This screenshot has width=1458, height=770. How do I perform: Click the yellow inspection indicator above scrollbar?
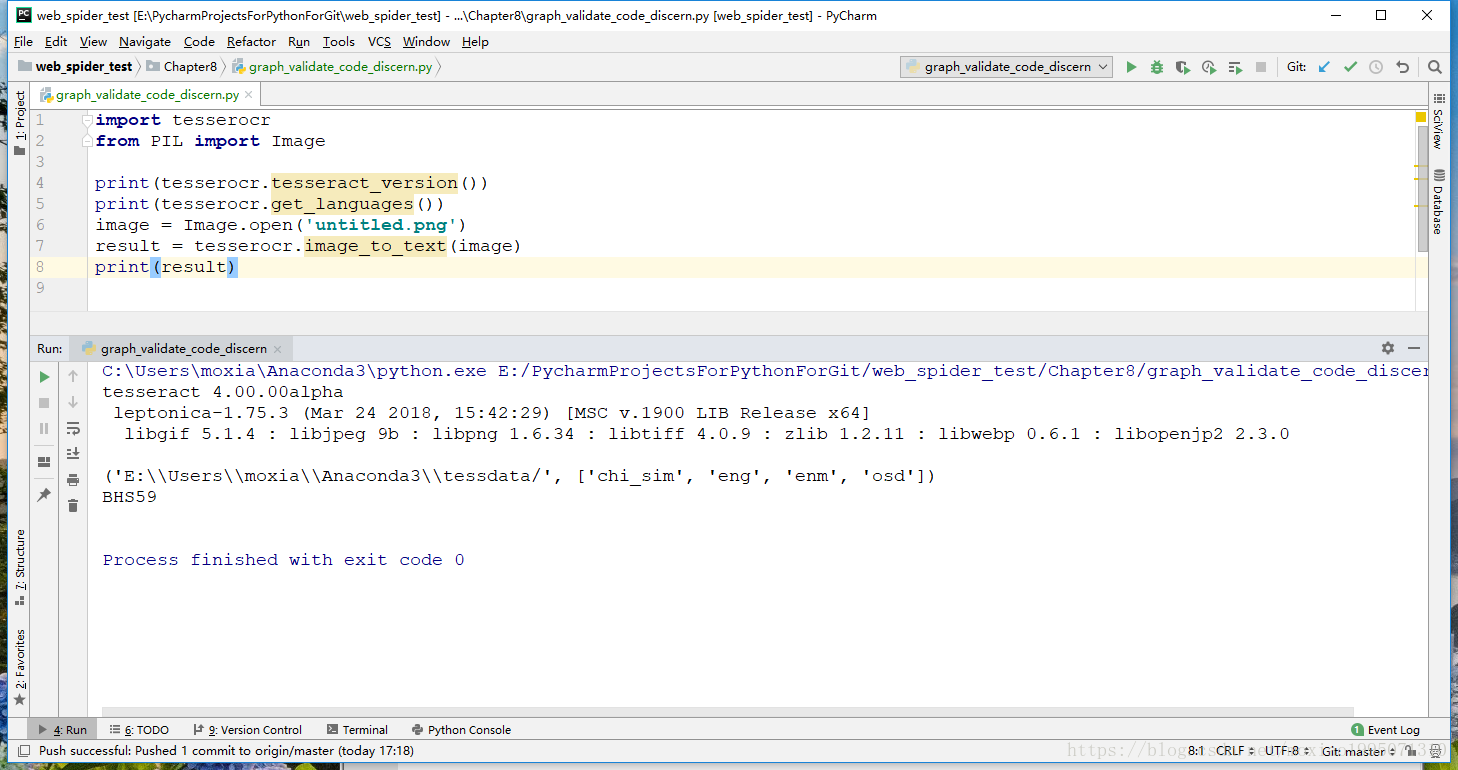click(x=1421, y=117)
